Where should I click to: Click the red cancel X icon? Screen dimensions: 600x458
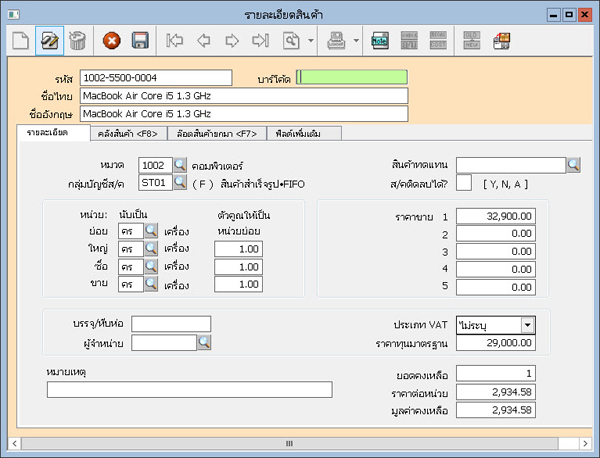pyautogui.click(x=112, y=41)
